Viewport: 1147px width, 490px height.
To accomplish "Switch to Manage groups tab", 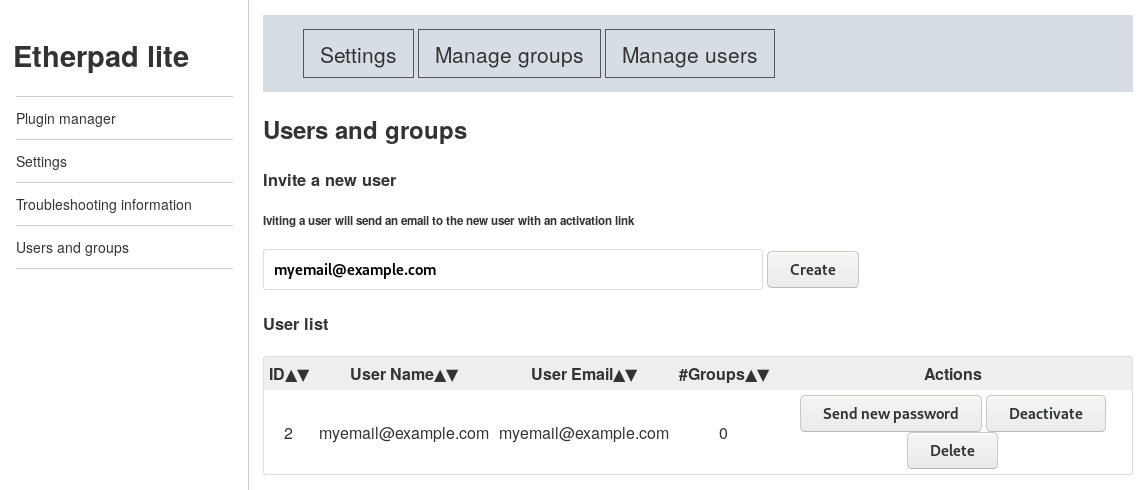I will tap(509, 54).
